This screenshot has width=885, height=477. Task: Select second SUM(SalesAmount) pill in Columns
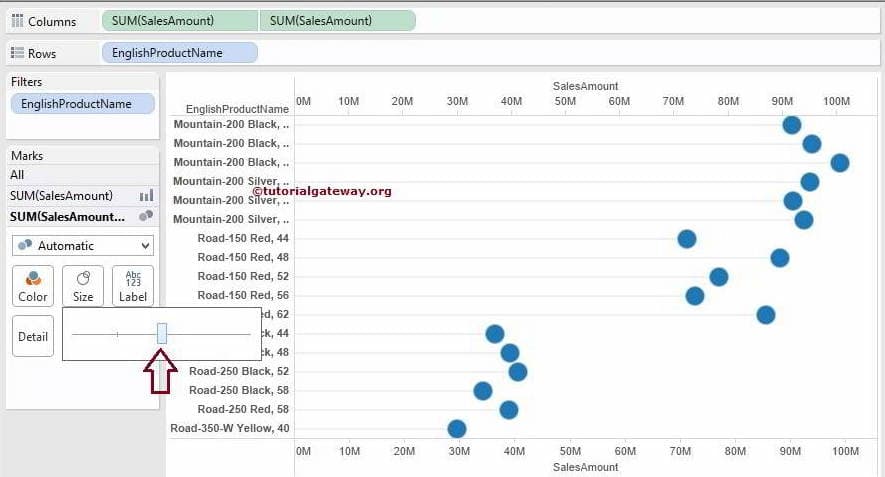tap(338, 21)
